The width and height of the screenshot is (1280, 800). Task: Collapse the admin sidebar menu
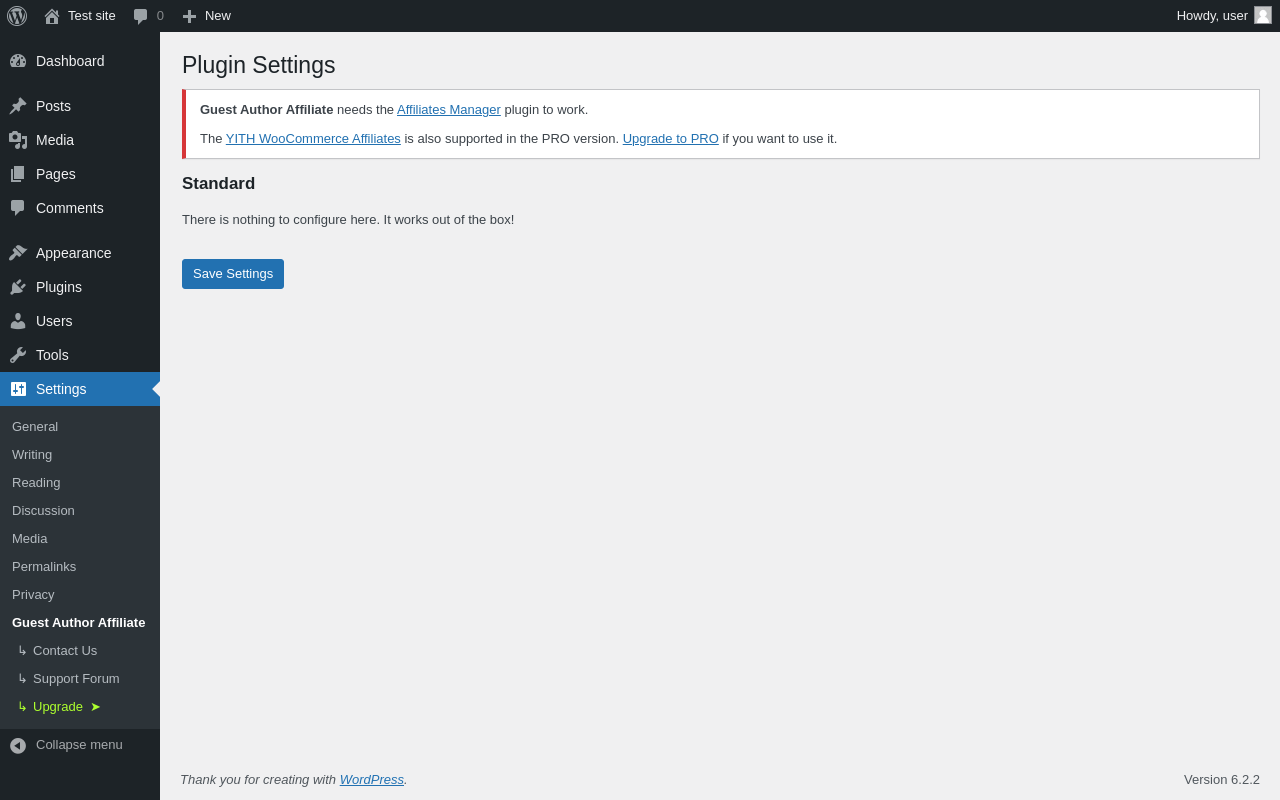point(80,745)
